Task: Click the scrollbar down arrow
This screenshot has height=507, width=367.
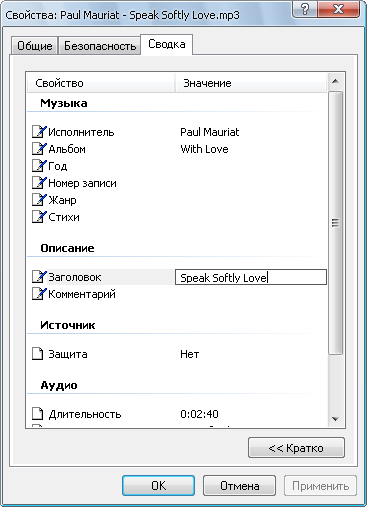Action: pyautogui.click(x=335, y=419)
